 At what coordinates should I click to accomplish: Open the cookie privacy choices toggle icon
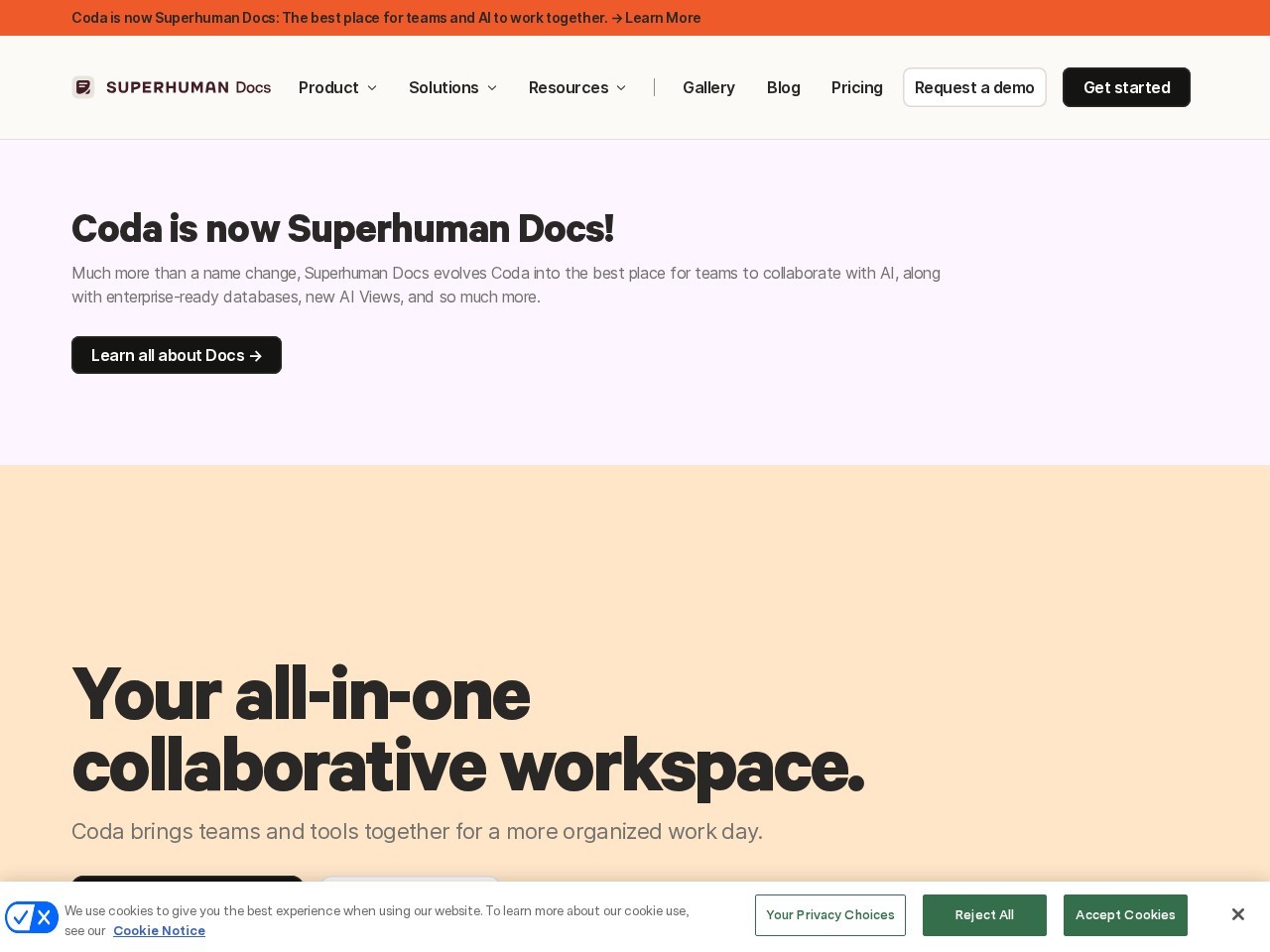coord(32,917)
